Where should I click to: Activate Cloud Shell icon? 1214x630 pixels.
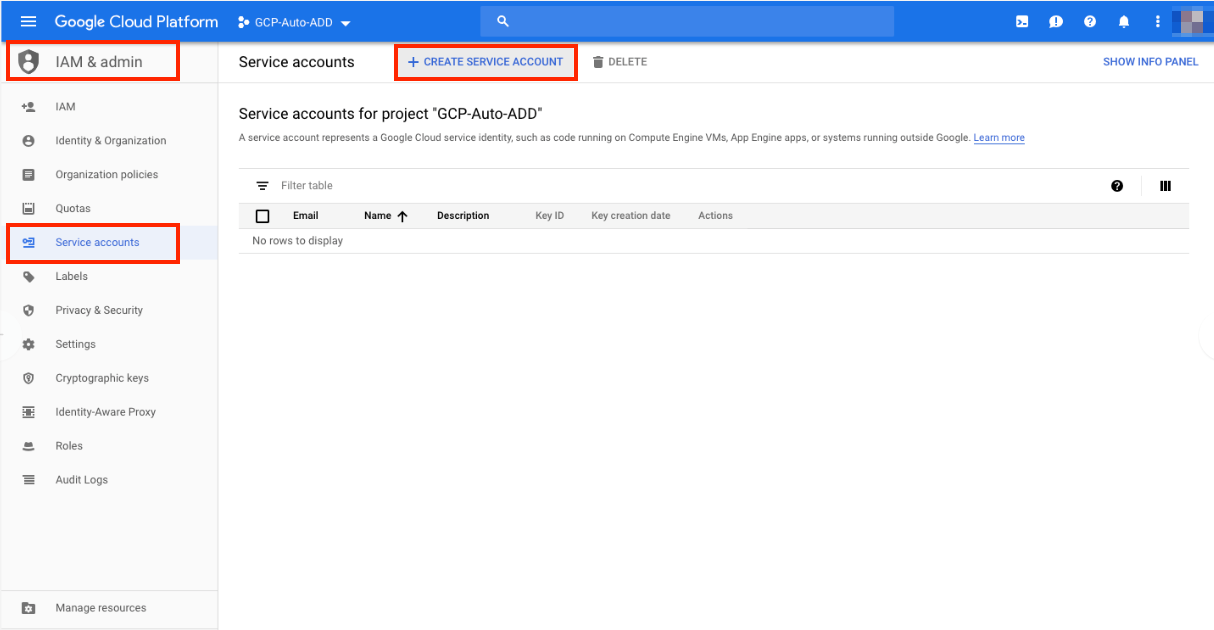coord(1022,21)
